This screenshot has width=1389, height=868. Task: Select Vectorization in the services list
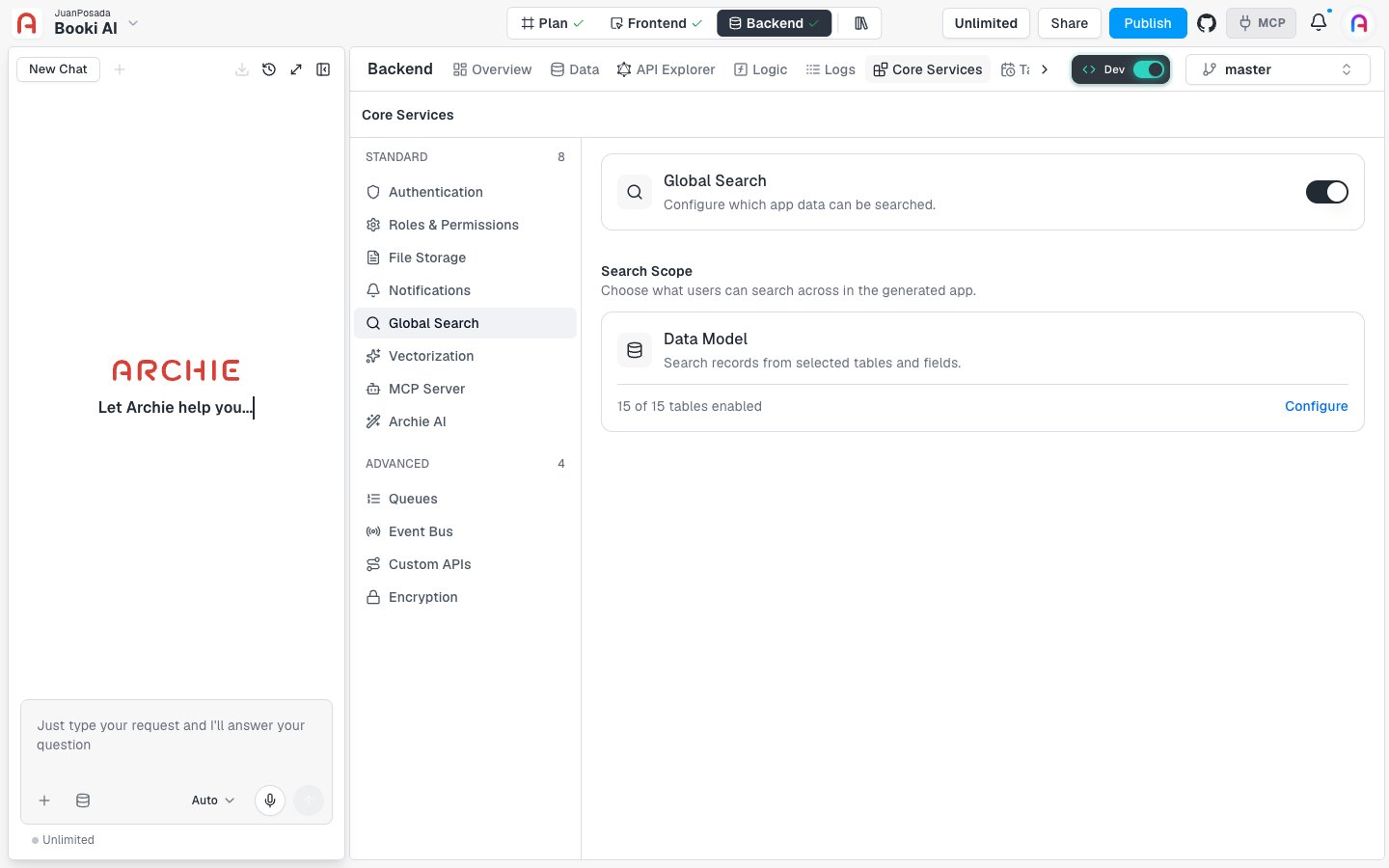465,356
